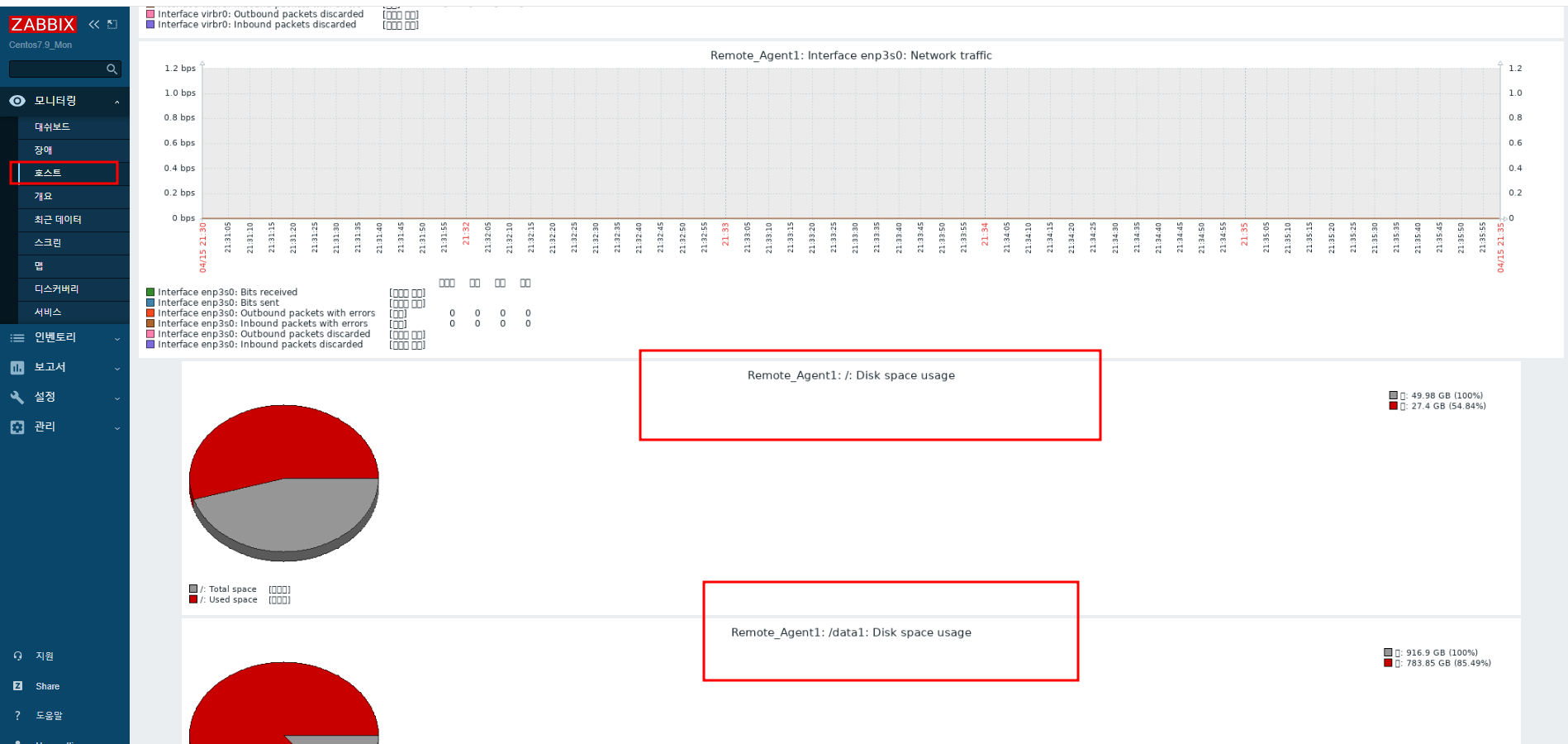The width and height of the screenshot is (1568, 744).
Task: Click the root disk usage pie chart
Action: [284, 483]
